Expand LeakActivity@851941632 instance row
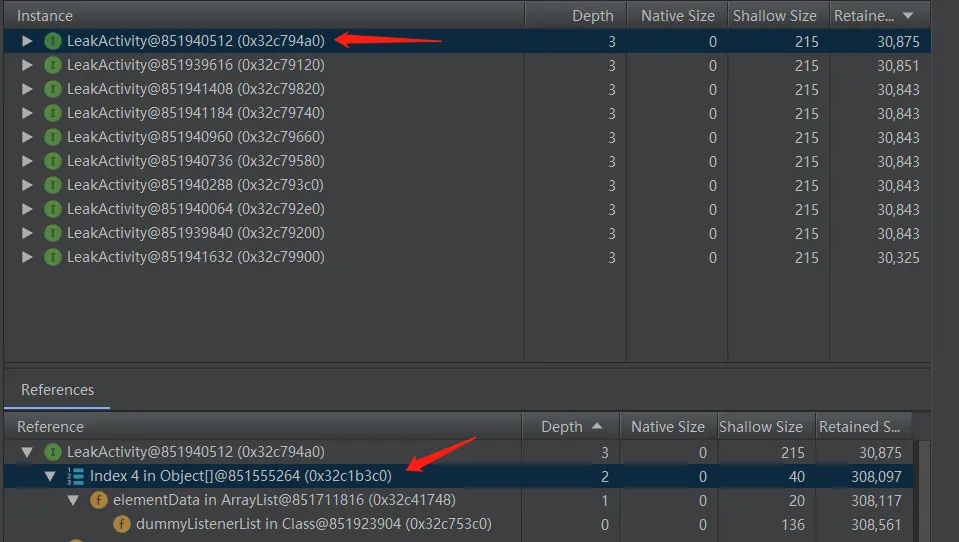This screenshot has height=542, width=959. tap(27, 257)
